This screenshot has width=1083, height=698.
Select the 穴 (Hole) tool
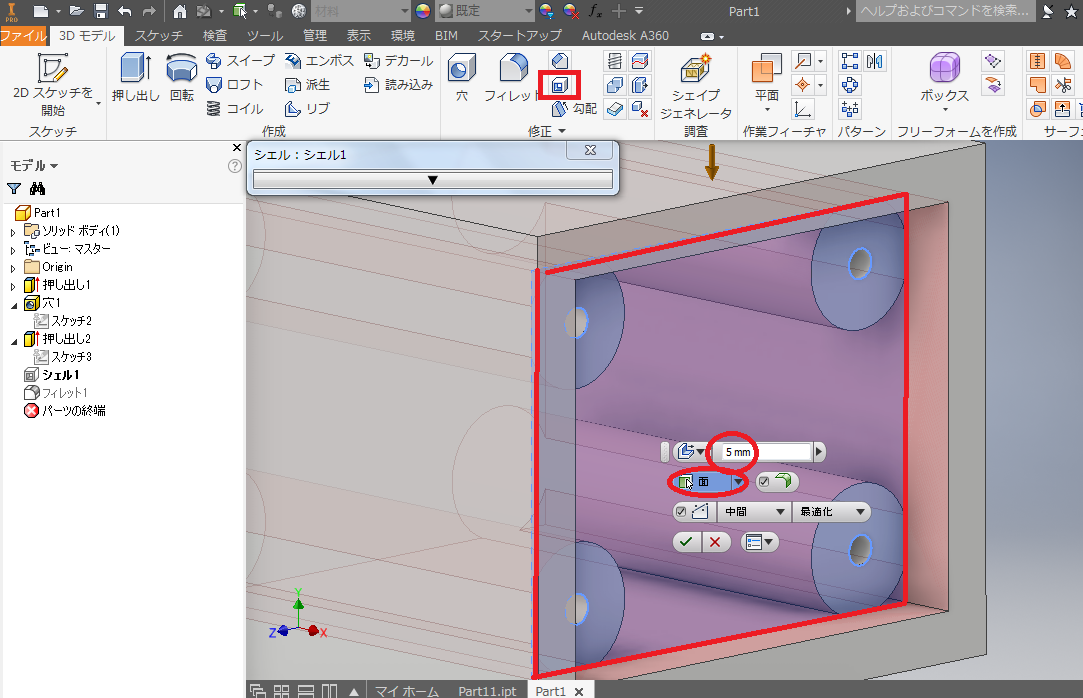point(461,77)
